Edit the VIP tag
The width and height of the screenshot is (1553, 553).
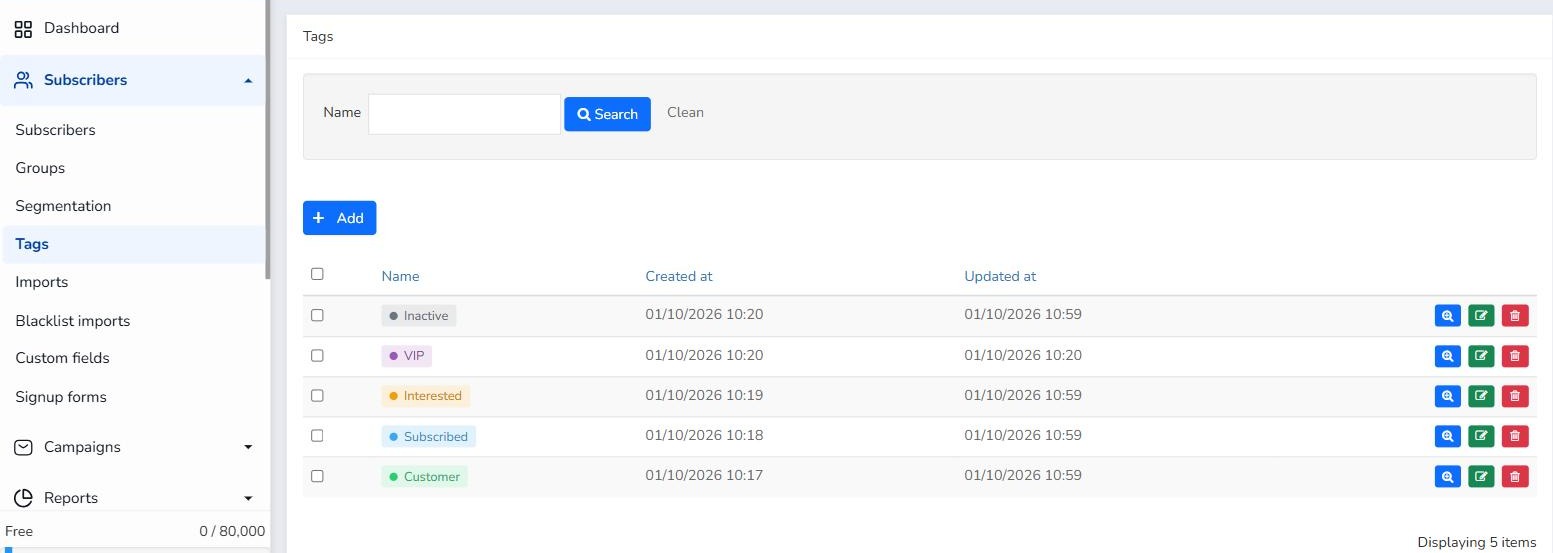click(x=1481, y=356)
